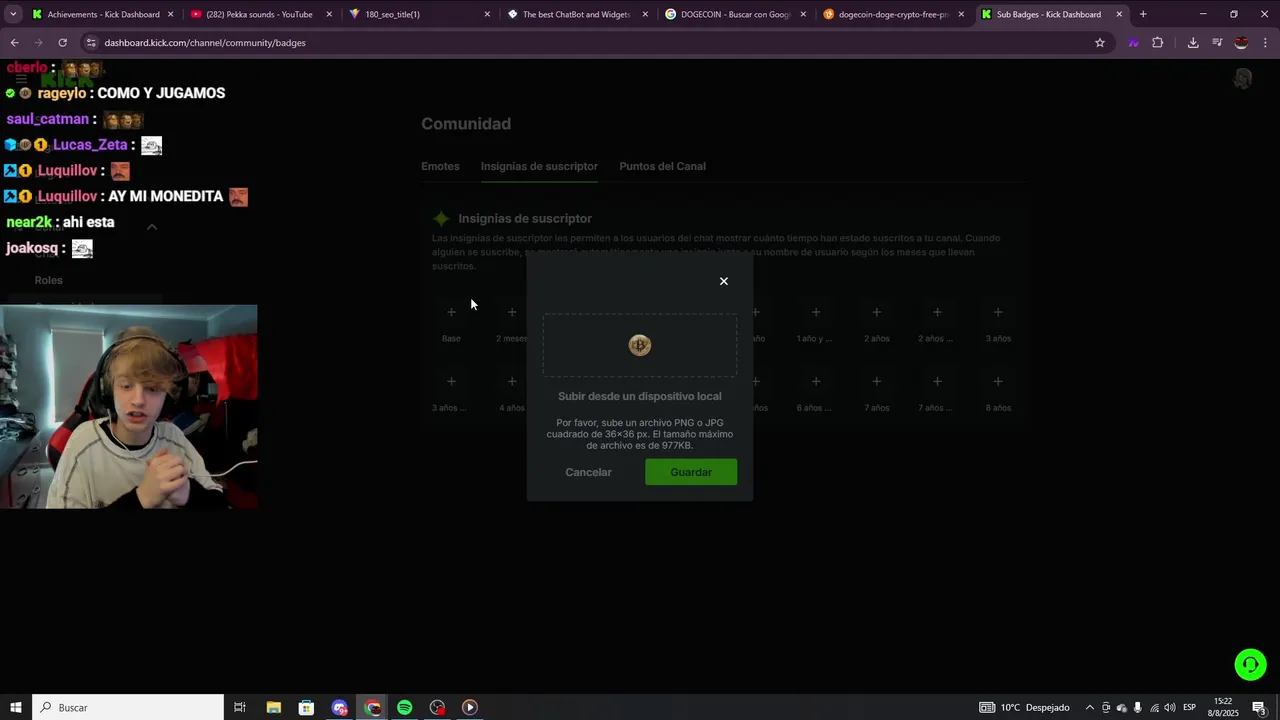
Task: Open the green support chat bubble
Action: tap(1250, 664)
